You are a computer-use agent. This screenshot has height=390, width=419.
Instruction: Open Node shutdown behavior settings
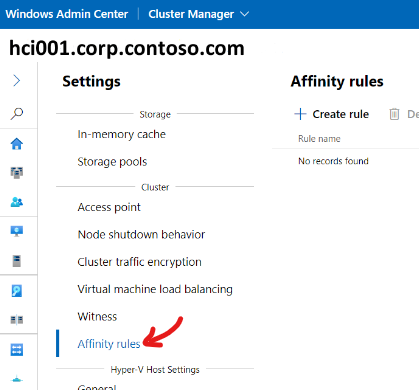tap(141, 235)
